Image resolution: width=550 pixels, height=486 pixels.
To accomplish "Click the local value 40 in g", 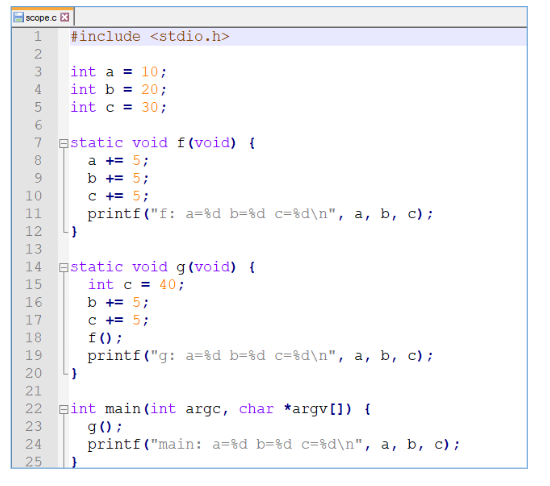I will point(167,285).
